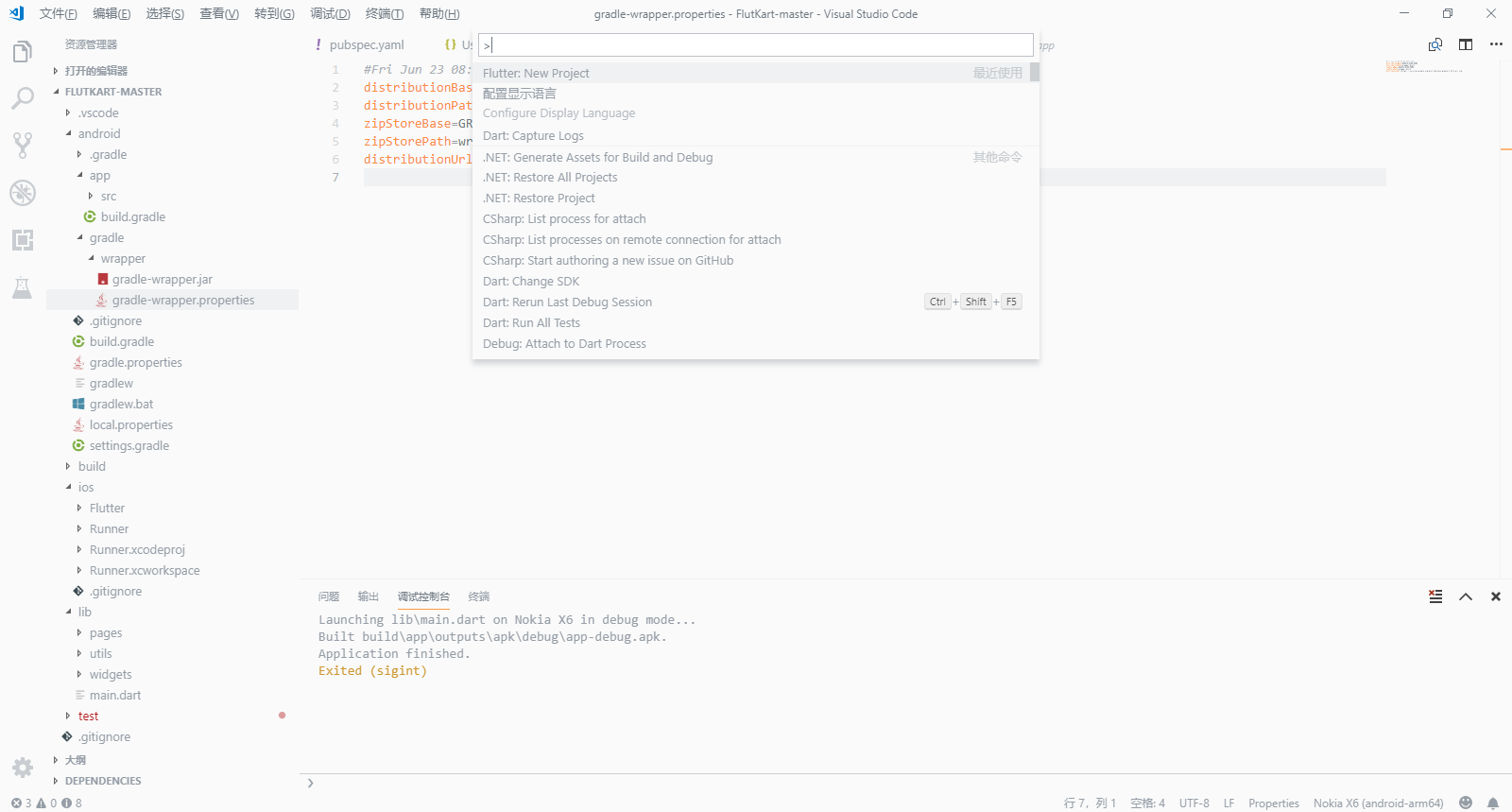Open build.gradle under app folder
The width and height of the screenshot is (1512, 812).
click(x=133, y=216)
